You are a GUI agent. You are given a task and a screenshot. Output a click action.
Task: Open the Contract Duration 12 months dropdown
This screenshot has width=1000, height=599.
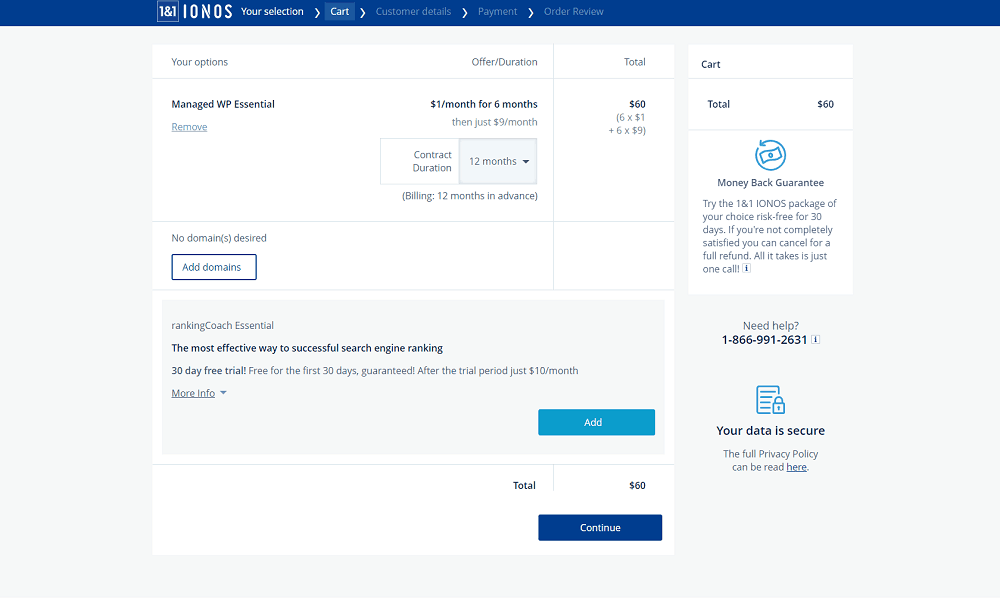[498, 161]
